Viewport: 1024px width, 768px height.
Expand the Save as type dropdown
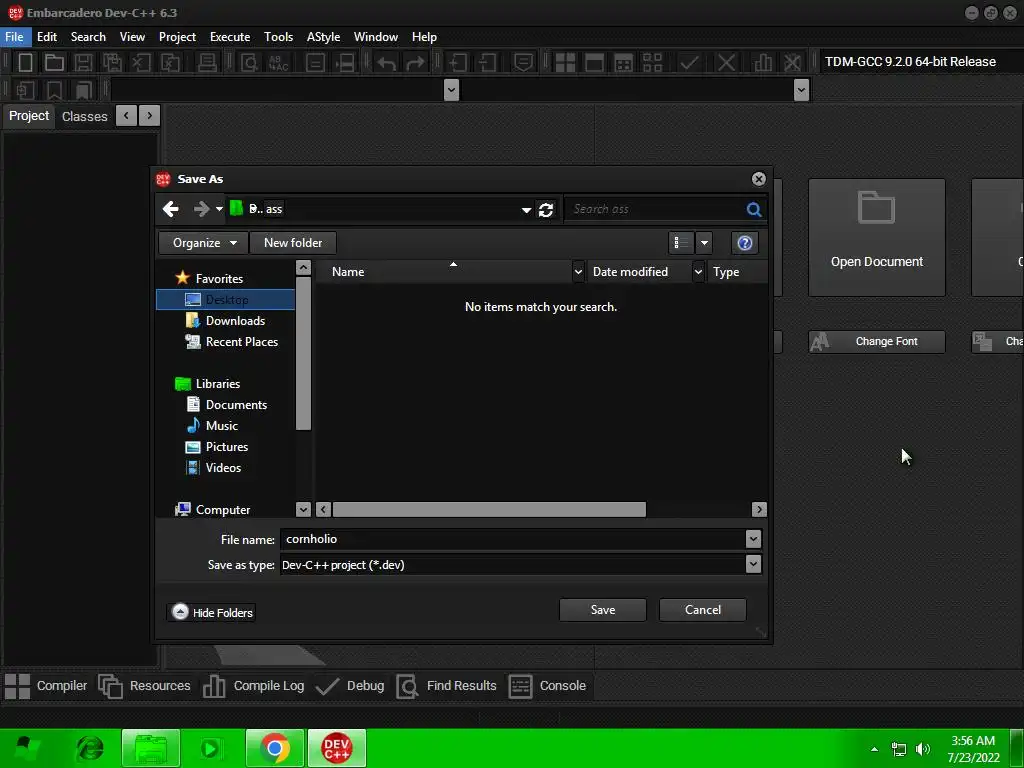(x=753, y=564)
